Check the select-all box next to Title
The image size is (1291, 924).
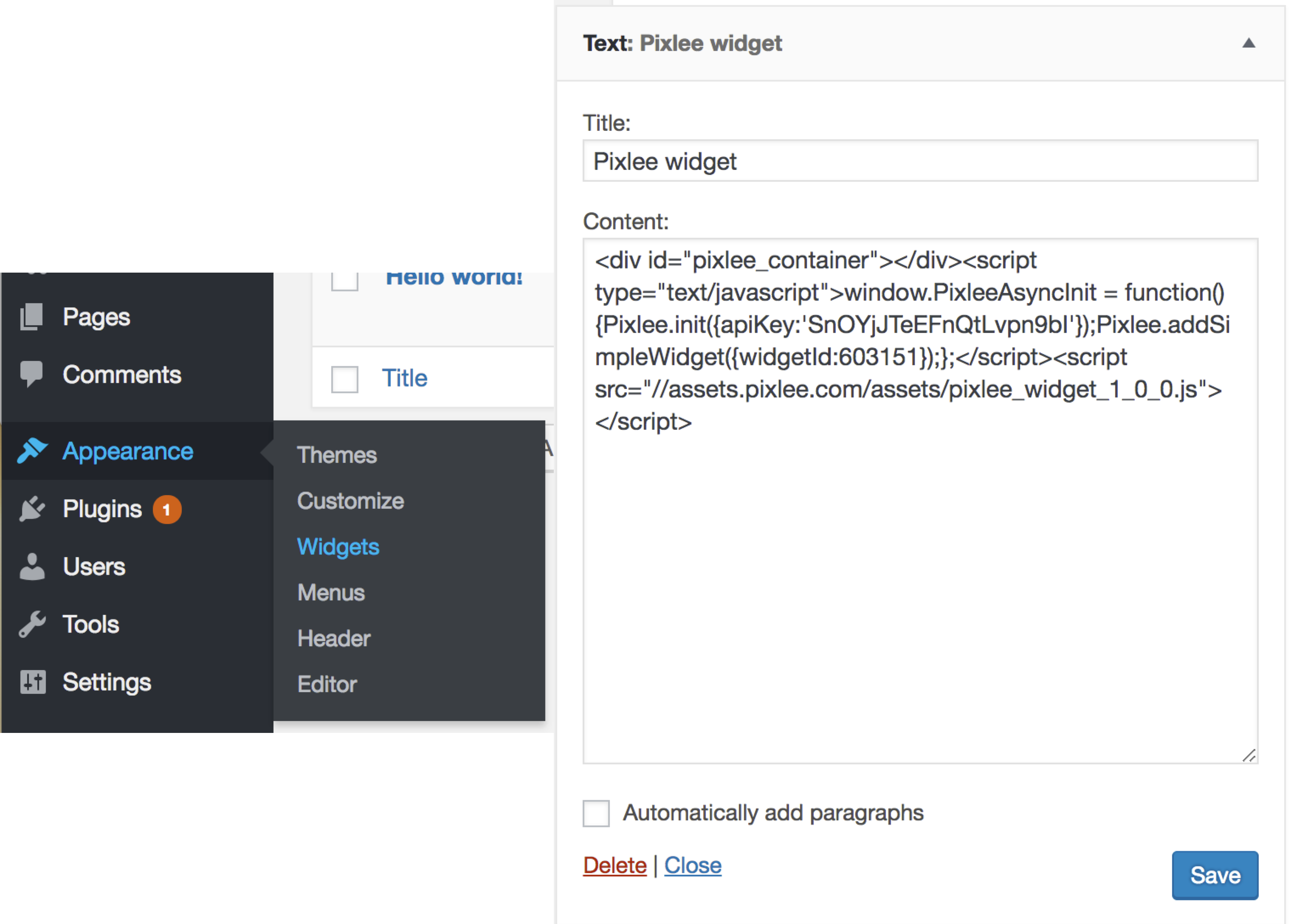[x=345, y=379]
